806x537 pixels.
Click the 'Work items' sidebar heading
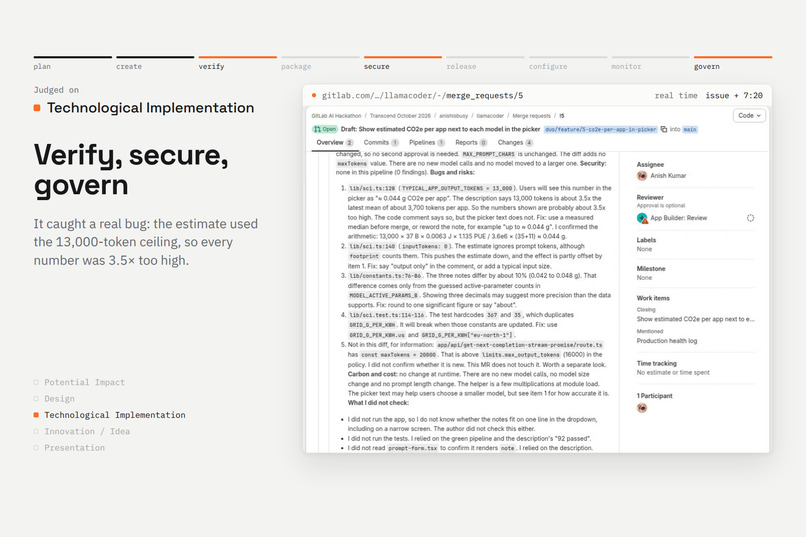[x=653, y=298]
